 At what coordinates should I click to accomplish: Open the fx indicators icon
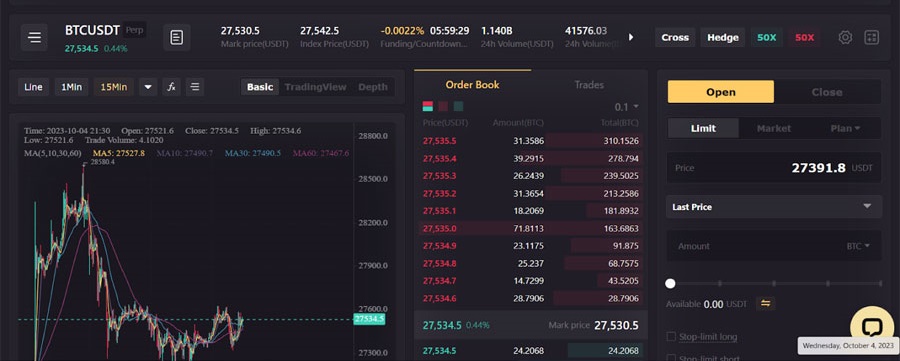(x=171, y=87)
